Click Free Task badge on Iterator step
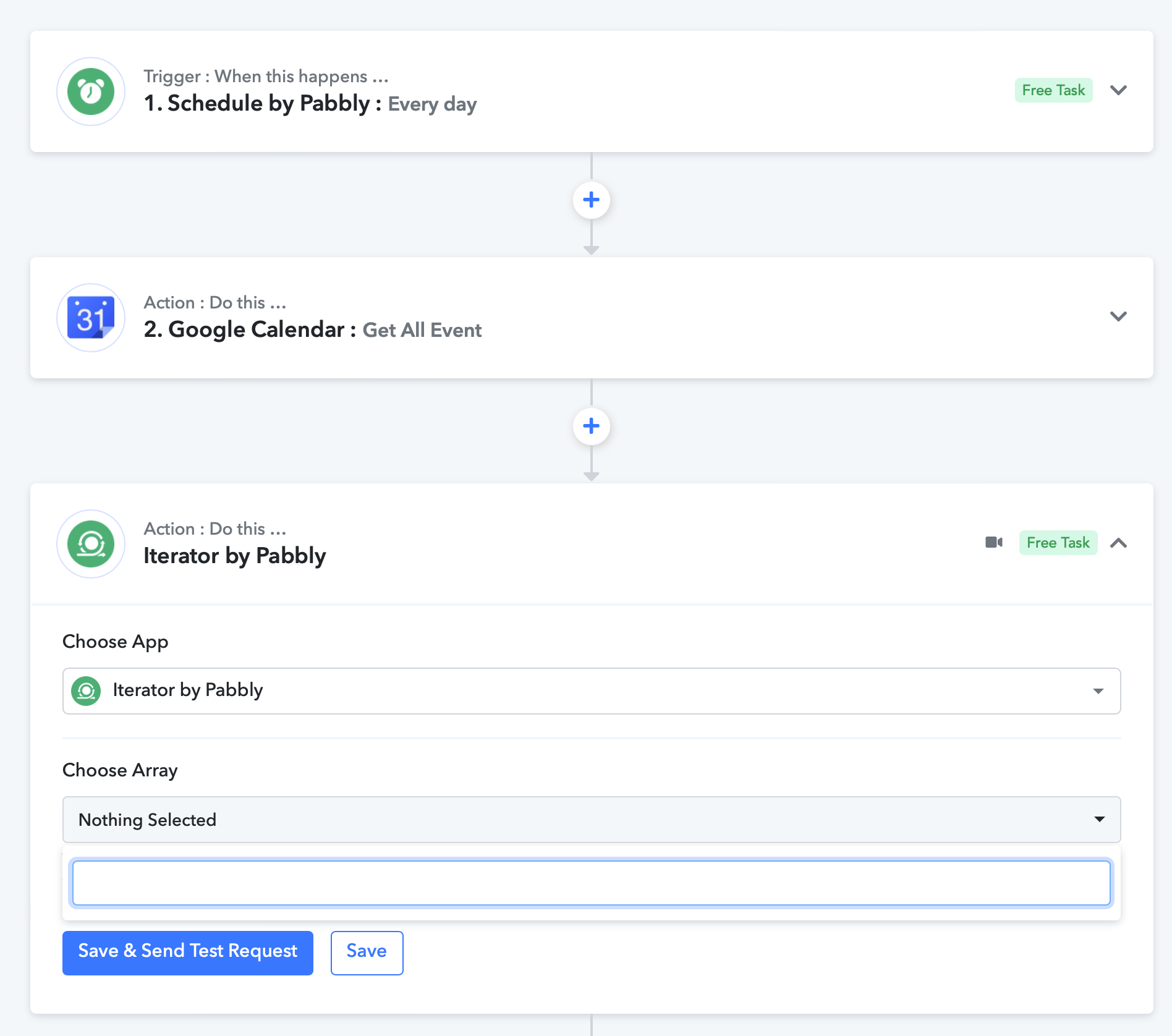Viewport: 1172px width, 1036px height. pyautogui.click(x=1058, y=543)
